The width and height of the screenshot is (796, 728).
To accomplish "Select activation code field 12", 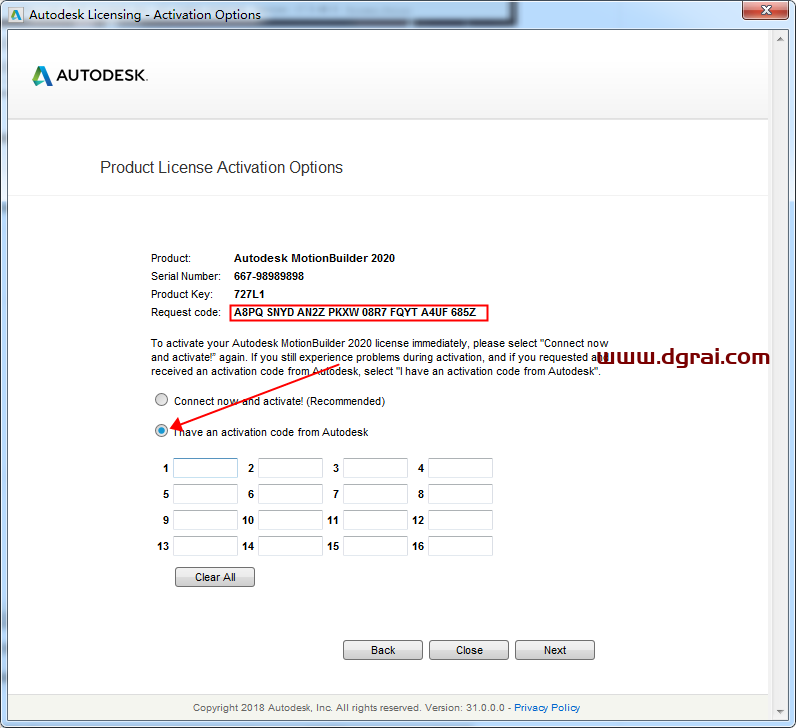I will [460, 520].
